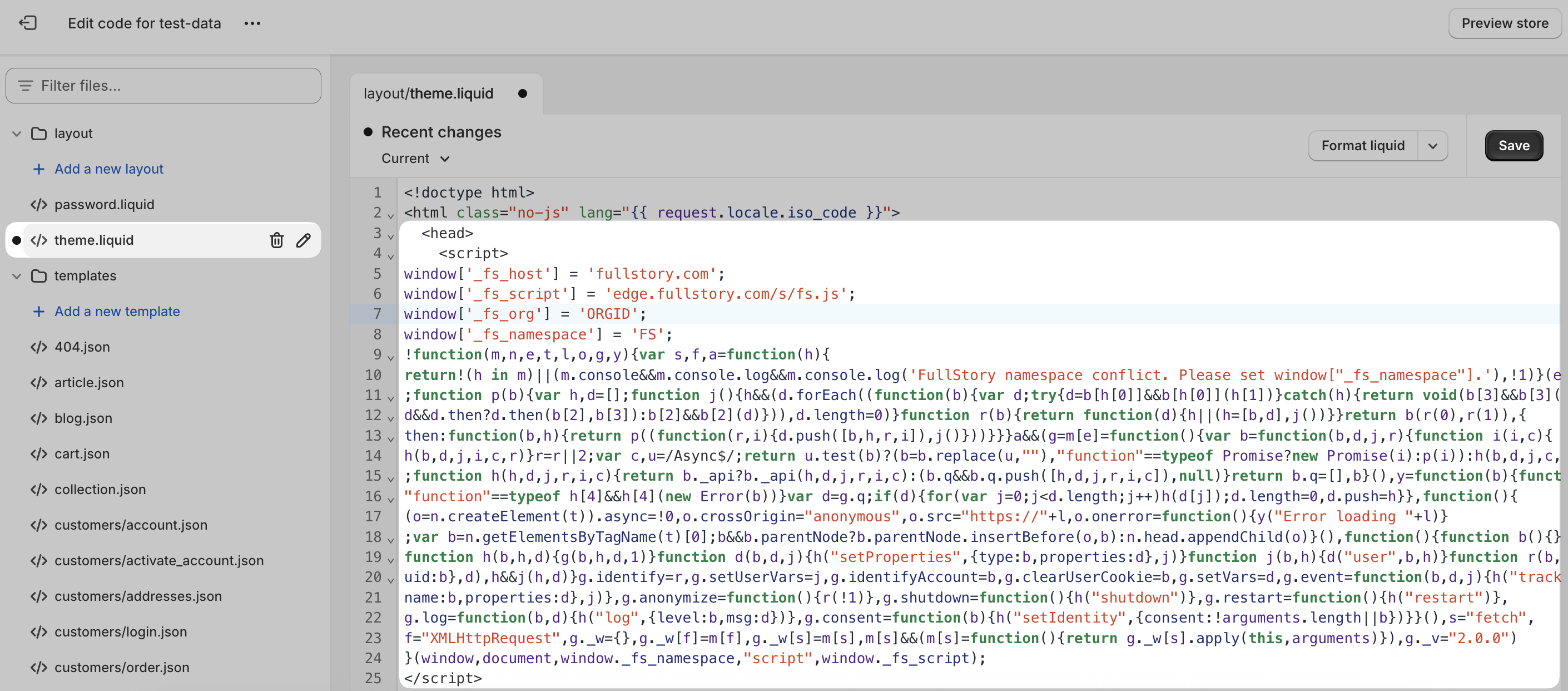The image size is (1568, 691).
Task: Click Add a new template link
Action: coord(117,311)
